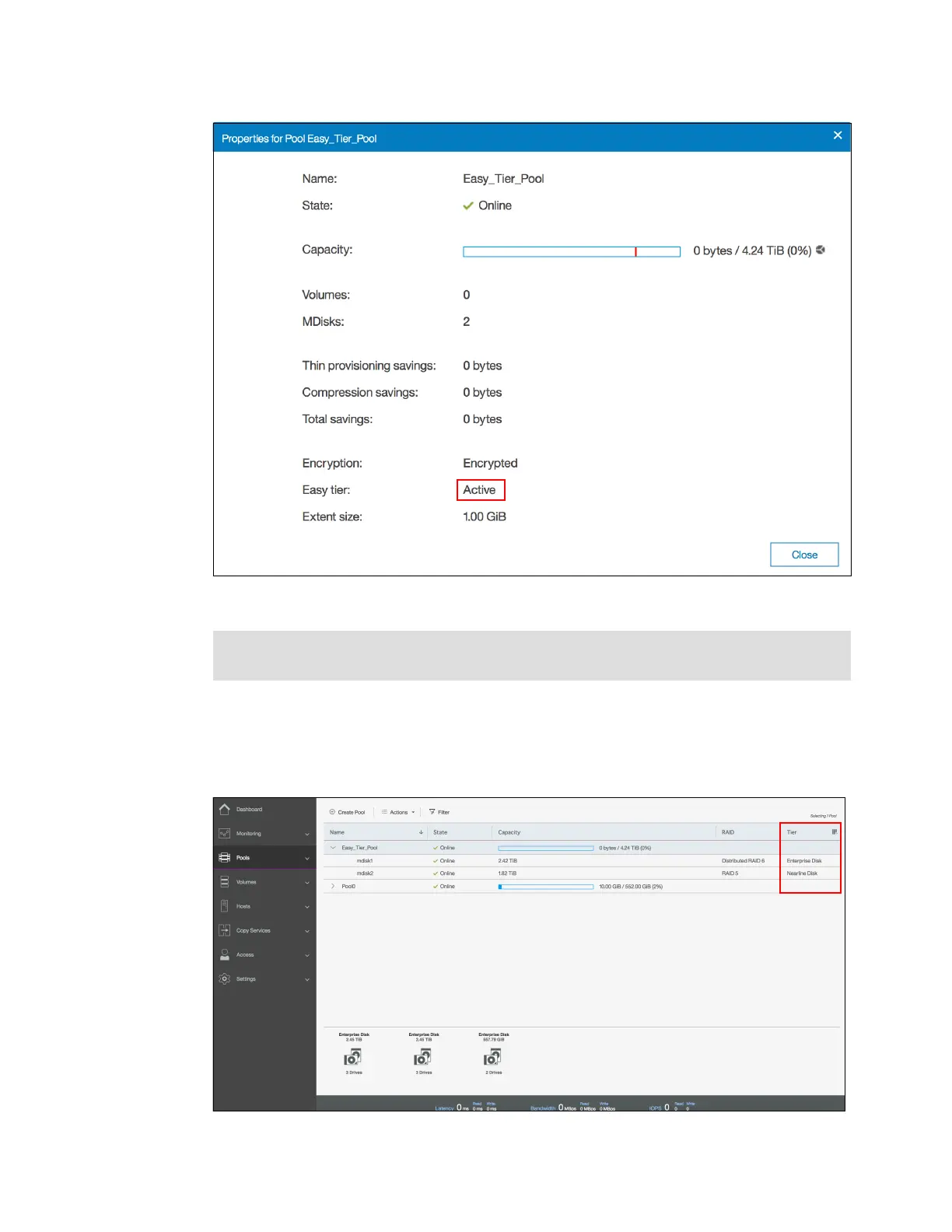952x1232 pixels.
Task: Select the Pools menu item
Action: pyautogui.click(x=243, y=857)
